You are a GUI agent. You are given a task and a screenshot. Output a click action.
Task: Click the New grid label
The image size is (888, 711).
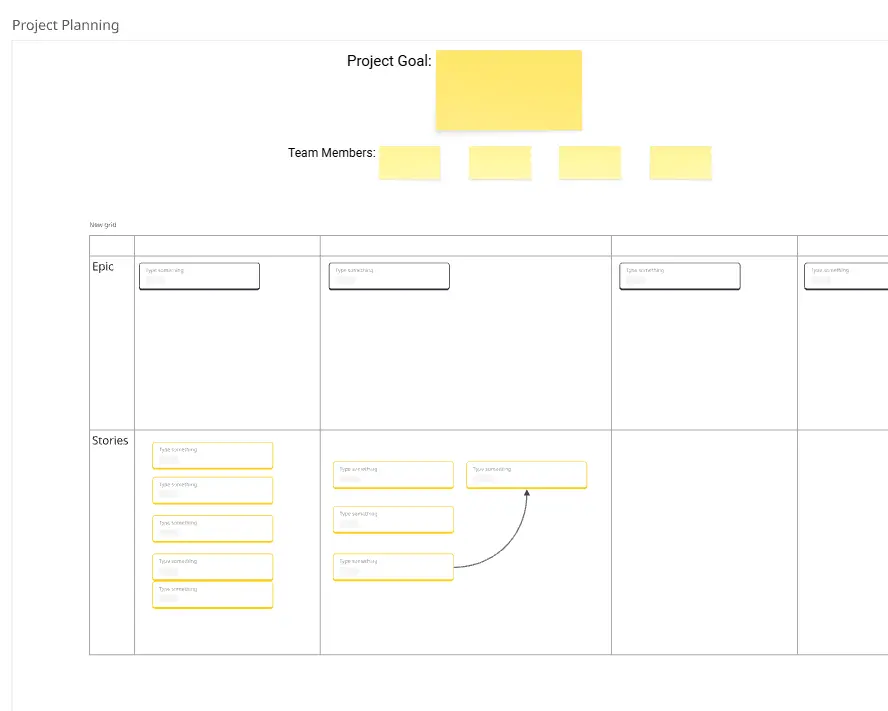101,224
